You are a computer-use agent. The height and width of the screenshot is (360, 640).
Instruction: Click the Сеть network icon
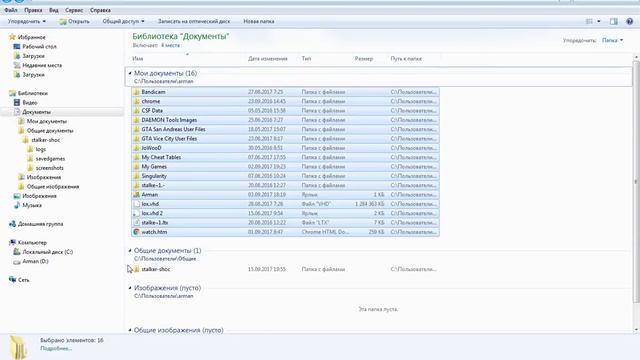12,280
